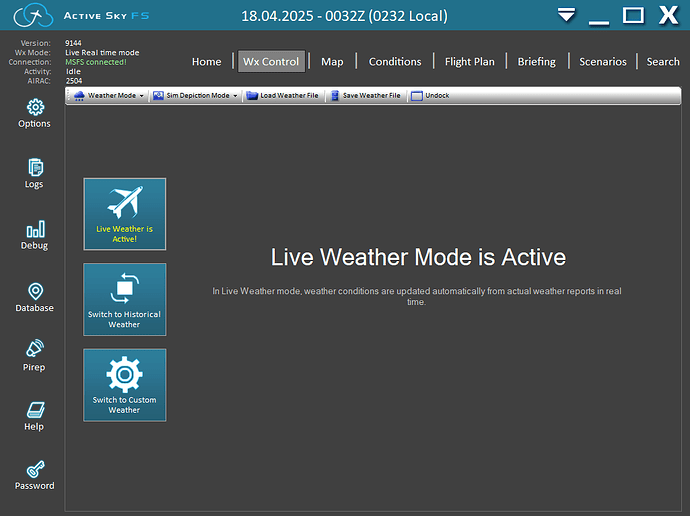Image resolution: width=690 pixels, height=516 pixels.
Task: Click the Active Sky cloud logo
Action: pos(33,15)
